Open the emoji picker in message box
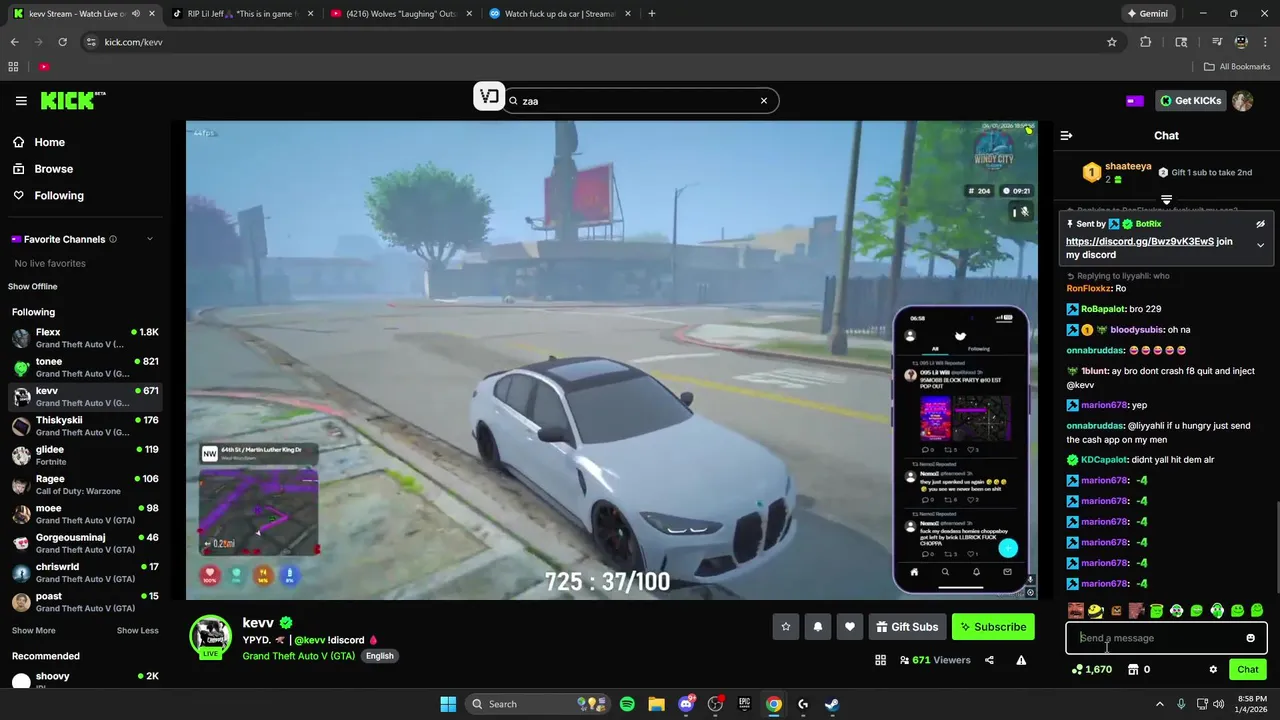This screenshot has height=720, width=1280. point(1250,638)
